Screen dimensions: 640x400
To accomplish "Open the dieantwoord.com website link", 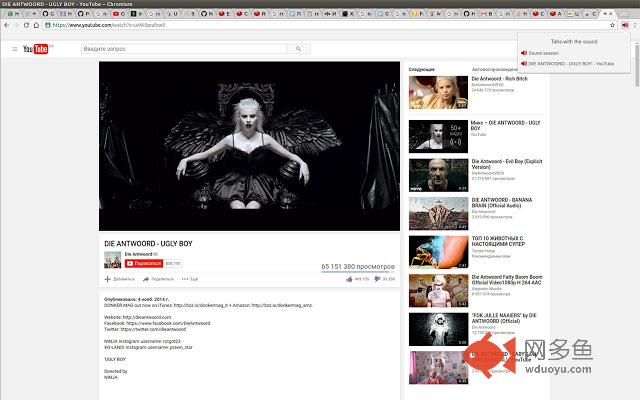I will tap(147, 317).
